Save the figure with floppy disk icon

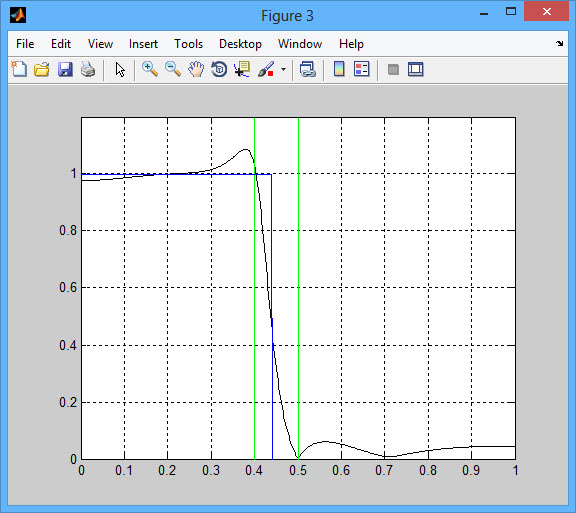tap(65, 69)
